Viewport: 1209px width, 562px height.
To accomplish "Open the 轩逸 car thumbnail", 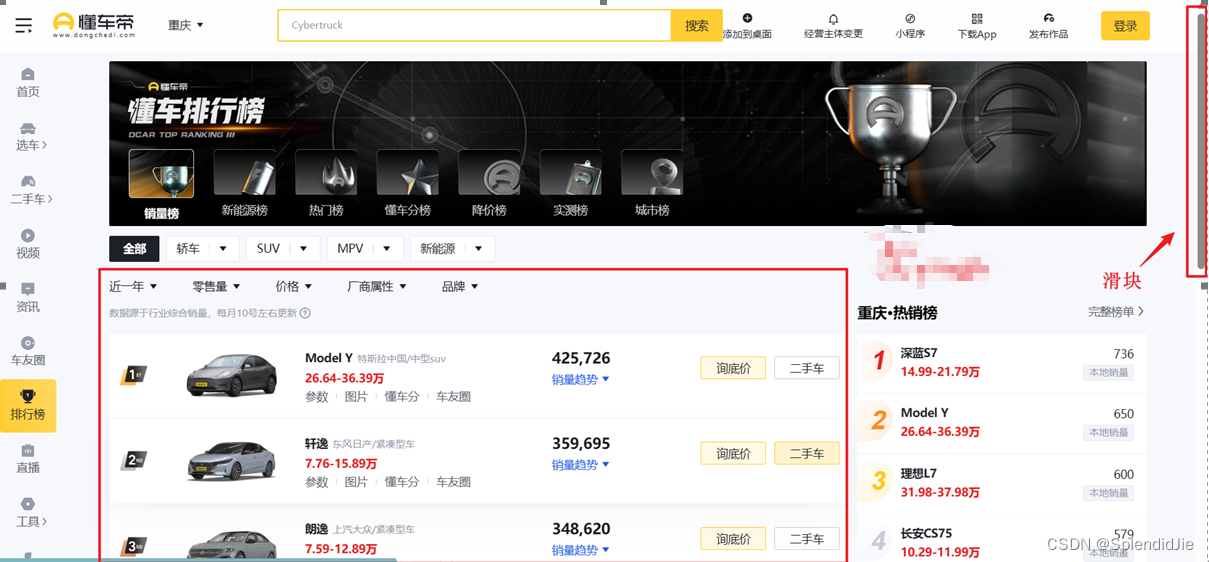I will pyautogui.click(x=231, y=460).
